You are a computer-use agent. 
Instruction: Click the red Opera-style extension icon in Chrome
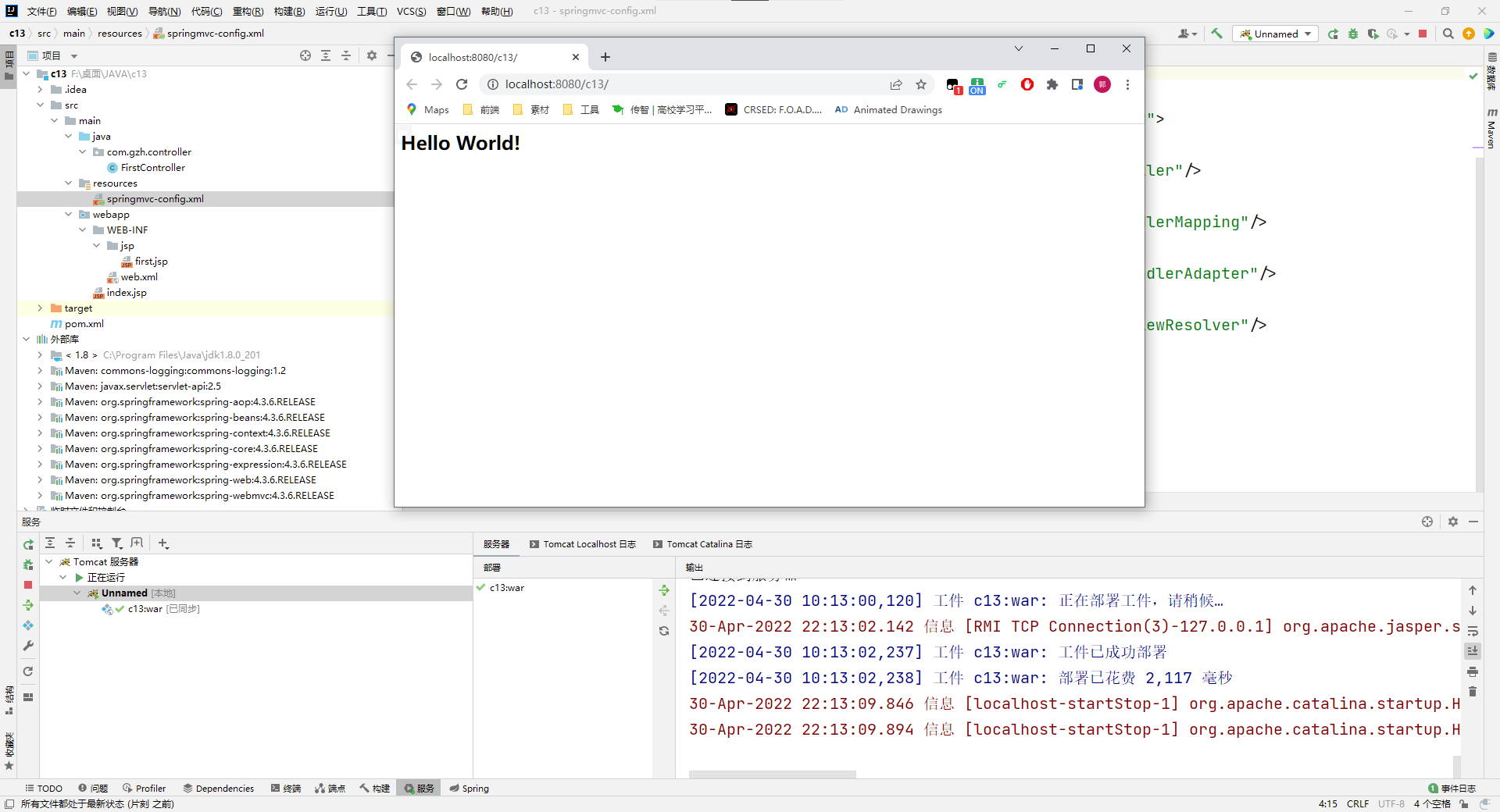[1027, 84]
